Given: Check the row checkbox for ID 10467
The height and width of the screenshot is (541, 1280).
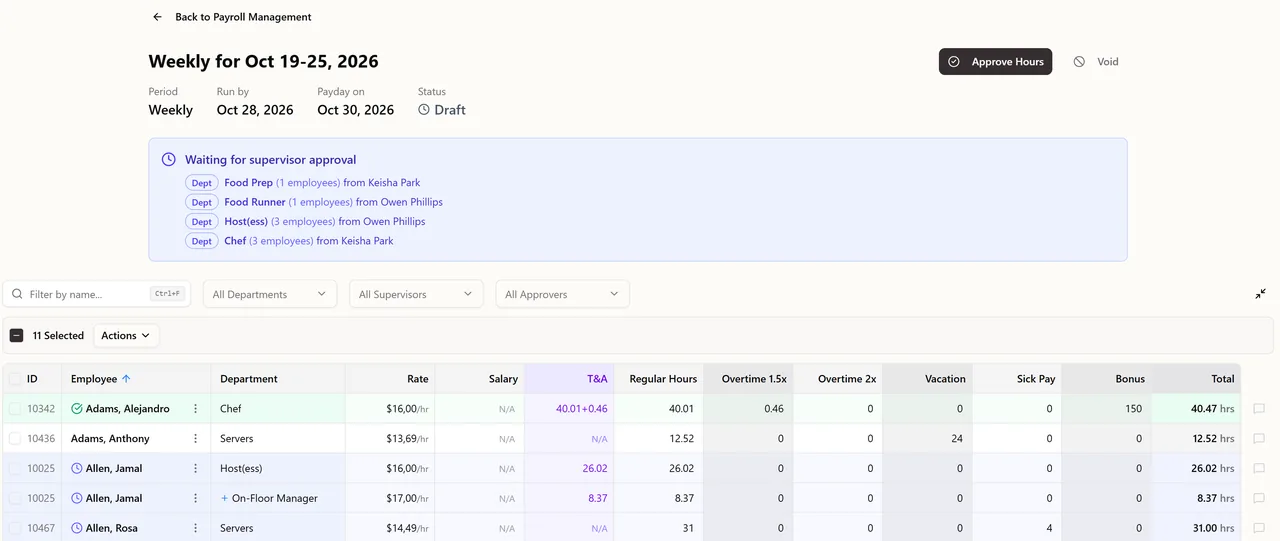Looking at the screenshot, I should (x=15, y=528).
